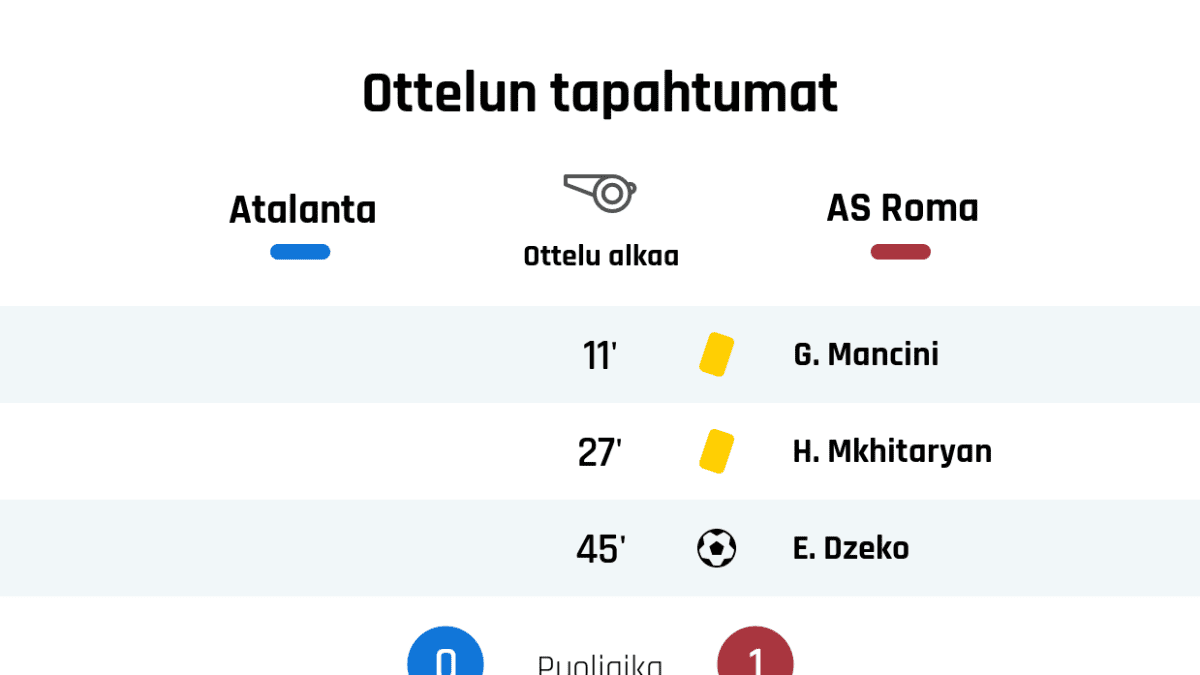Click the "Ottelun tapahtumat" heading
Screen dimensions: 1200x675
tap(600, 95)
